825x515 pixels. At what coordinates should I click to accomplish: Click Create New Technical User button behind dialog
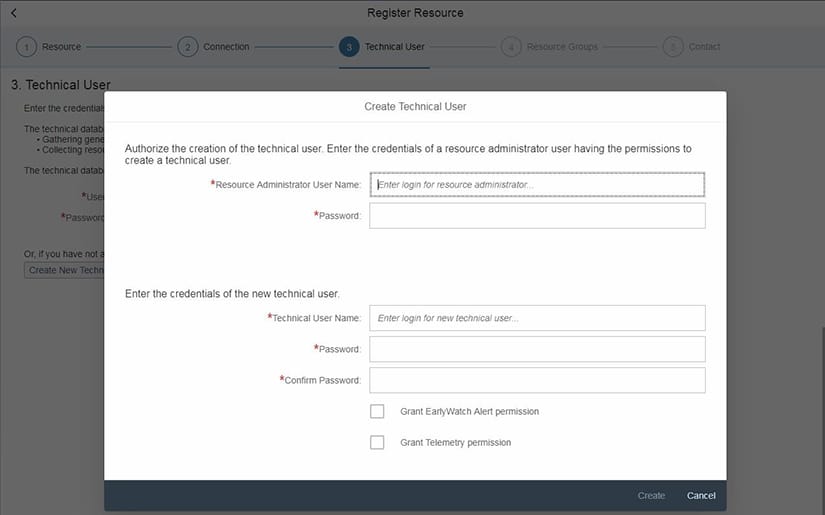(64, 270)
